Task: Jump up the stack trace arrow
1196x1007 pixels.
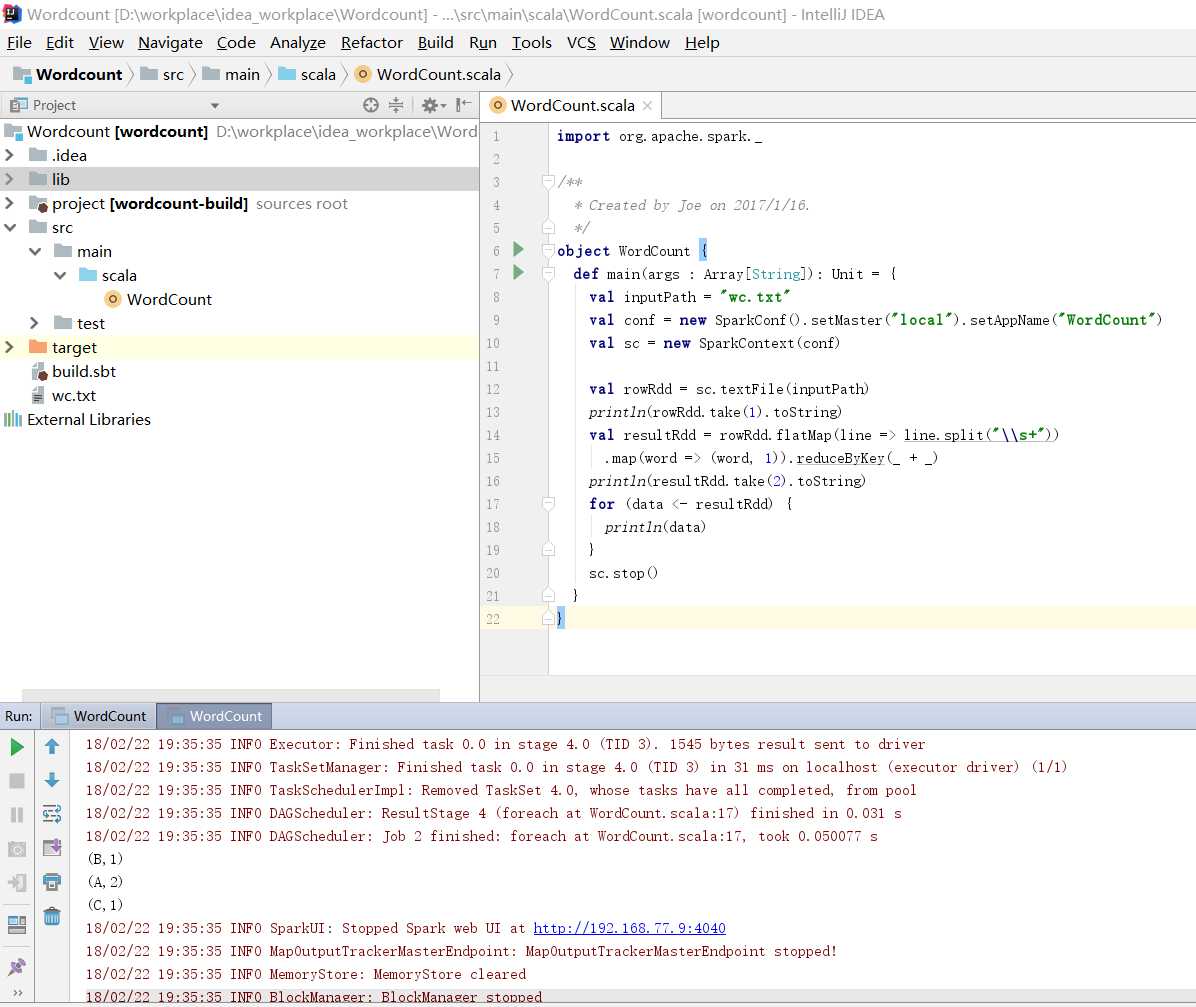Action: click(x=52, y=747)
